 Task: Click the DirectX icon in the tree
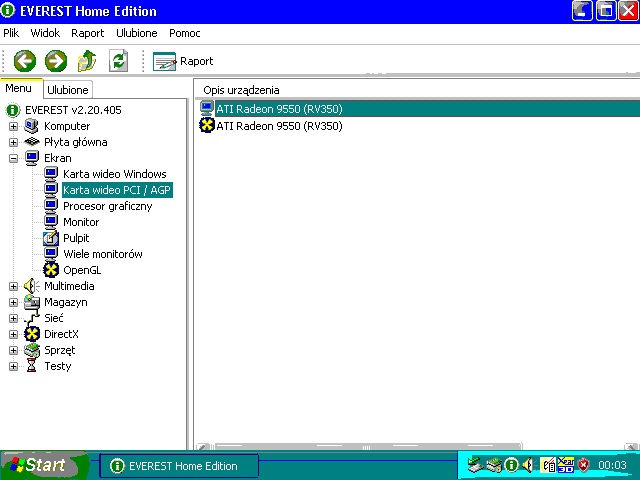[x=32, y=334]
